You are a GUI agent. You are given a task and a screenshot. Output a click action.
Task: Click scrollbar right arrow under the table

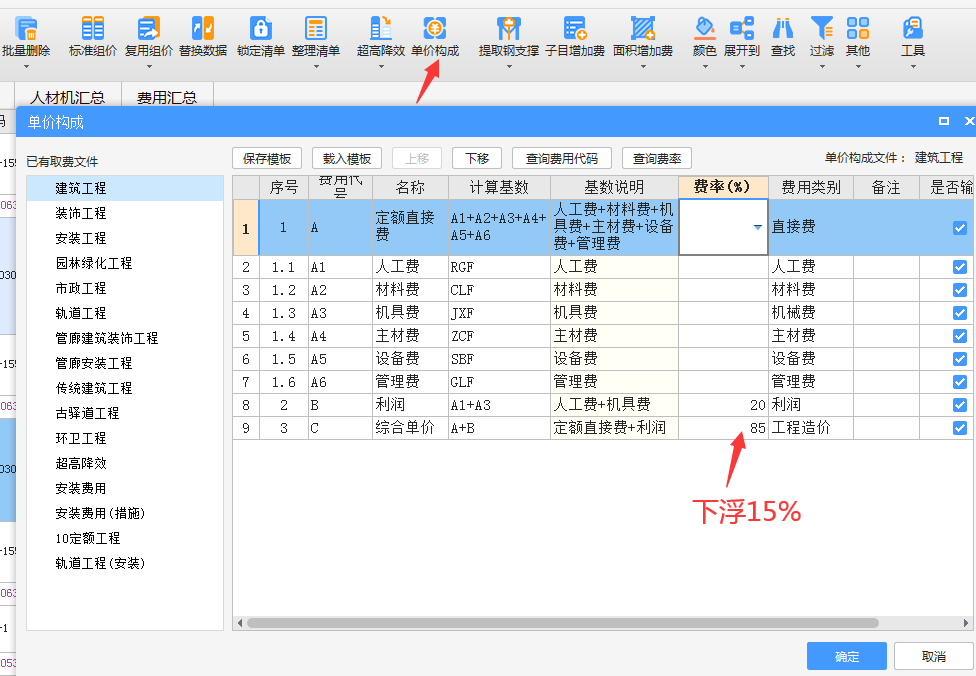pos(965,622)
